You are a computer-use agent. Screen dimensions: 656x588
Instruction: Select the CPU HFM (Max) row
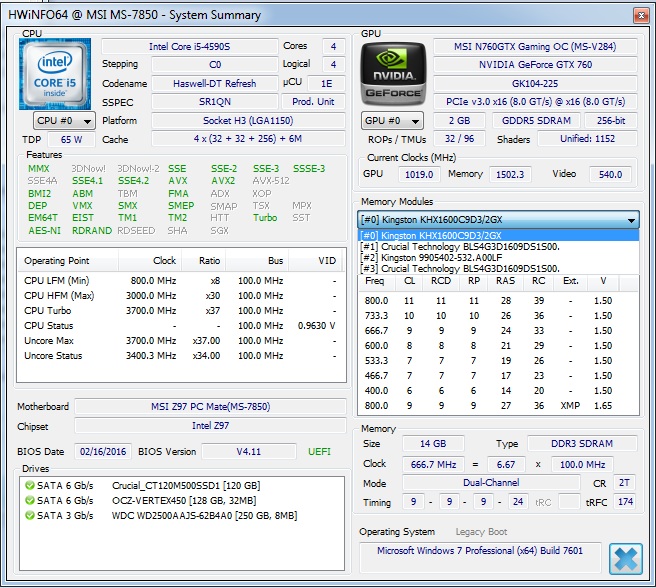(x=180, y=295)
